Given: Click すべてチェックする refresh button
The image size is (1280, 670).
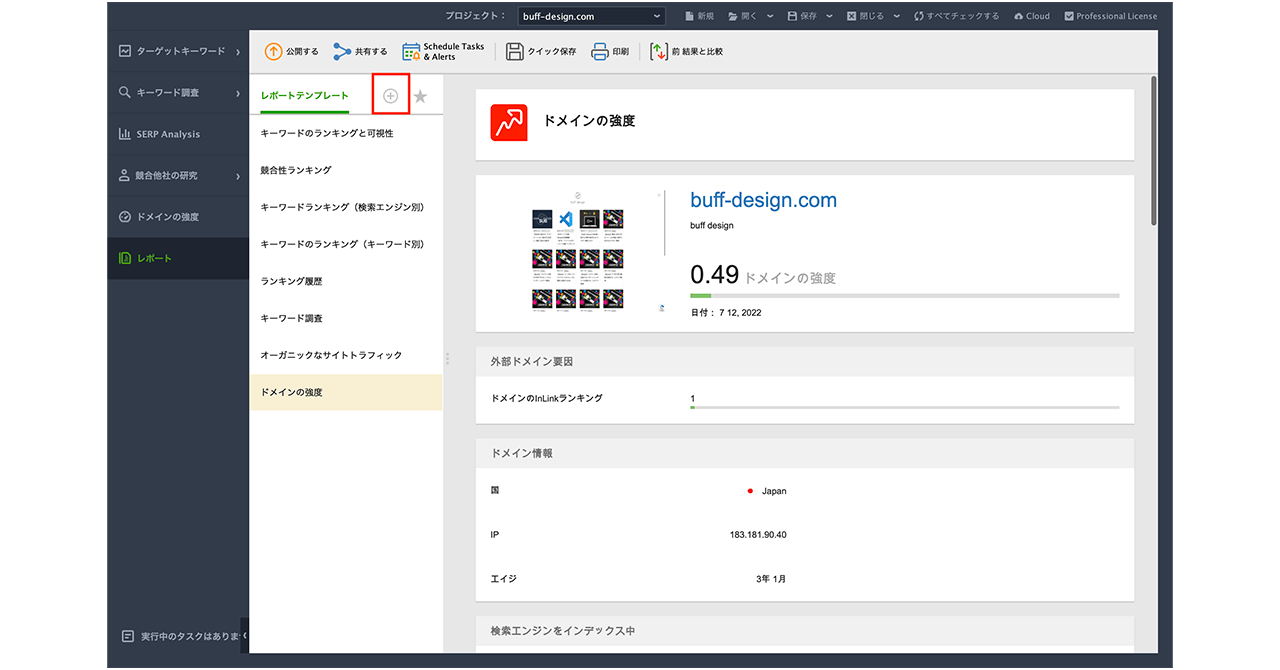Looking at the screenshot, I should click(955, 16).
